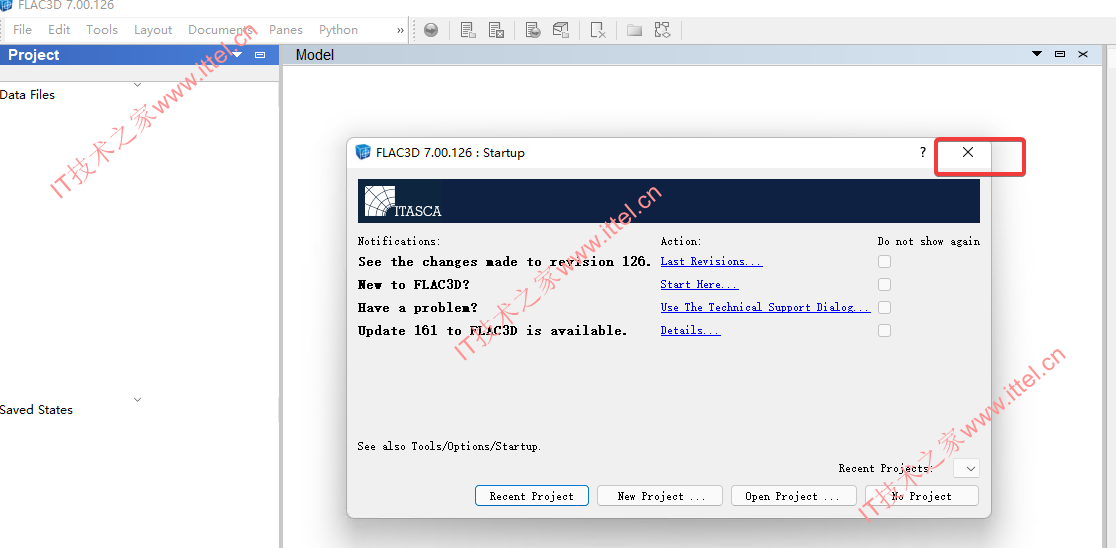Image resolution: width=1116 pixels, height=548 pixels.
Task: Open the Documents menu
Action: [x=221, y=30]
